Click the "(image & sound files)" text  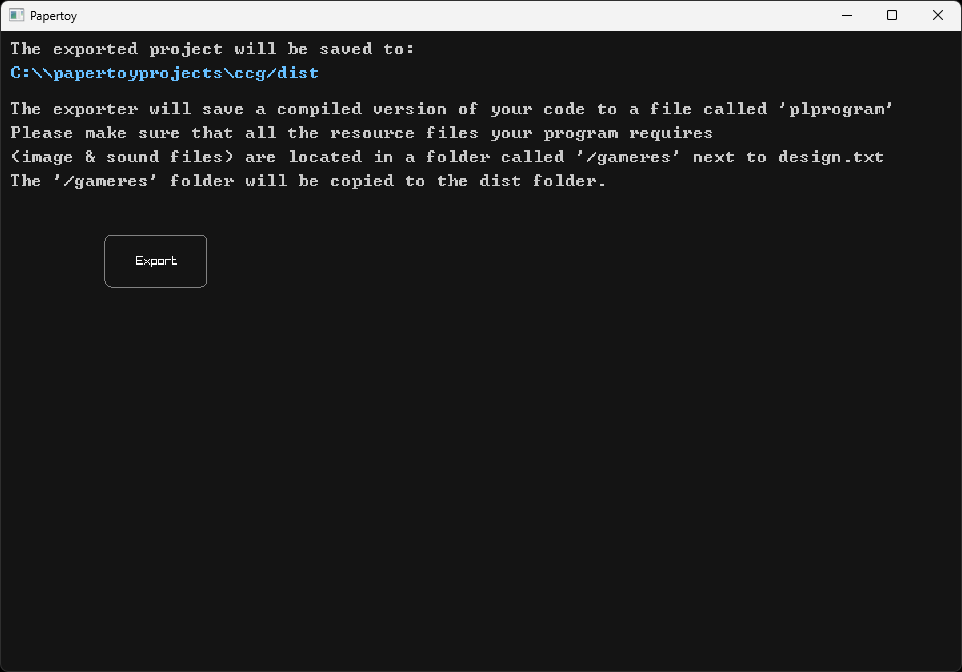coord(127,156)
